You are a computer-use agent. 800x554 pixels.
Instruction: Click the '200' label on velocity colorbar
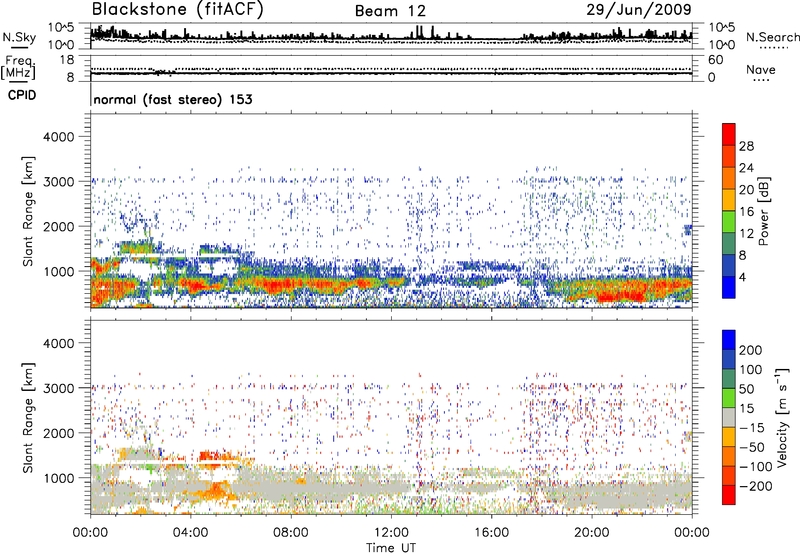point(751,350)
